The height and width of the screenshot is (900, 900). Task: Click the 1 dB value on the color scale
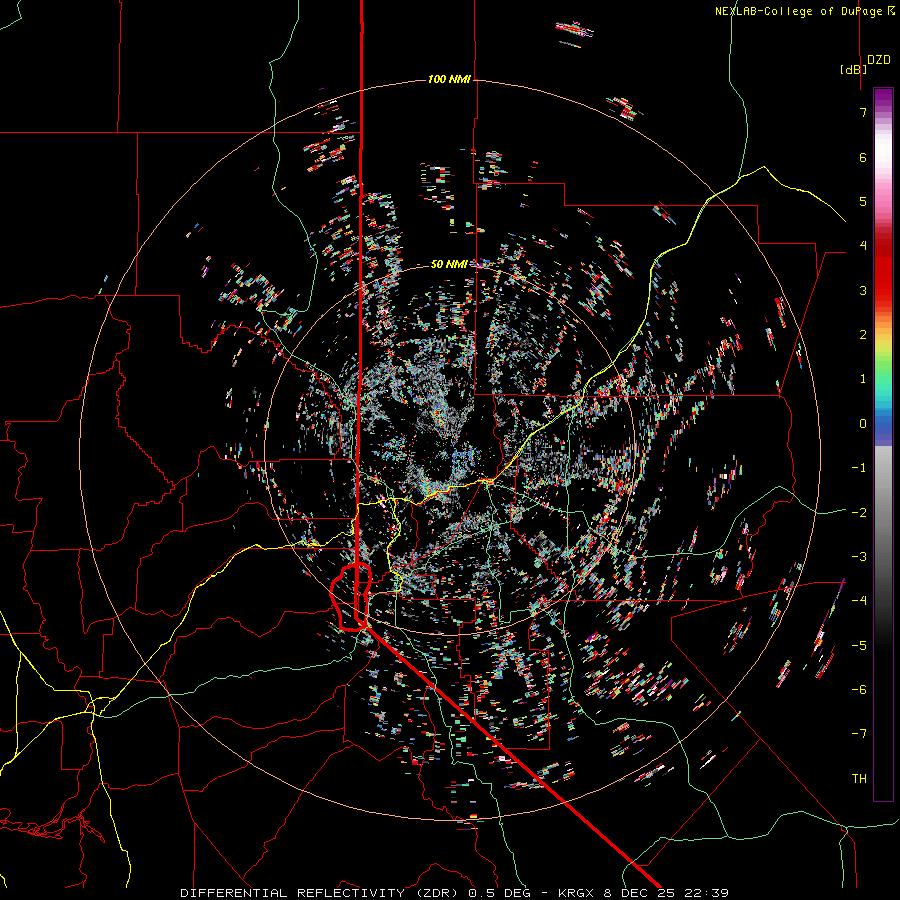(863, 379)
